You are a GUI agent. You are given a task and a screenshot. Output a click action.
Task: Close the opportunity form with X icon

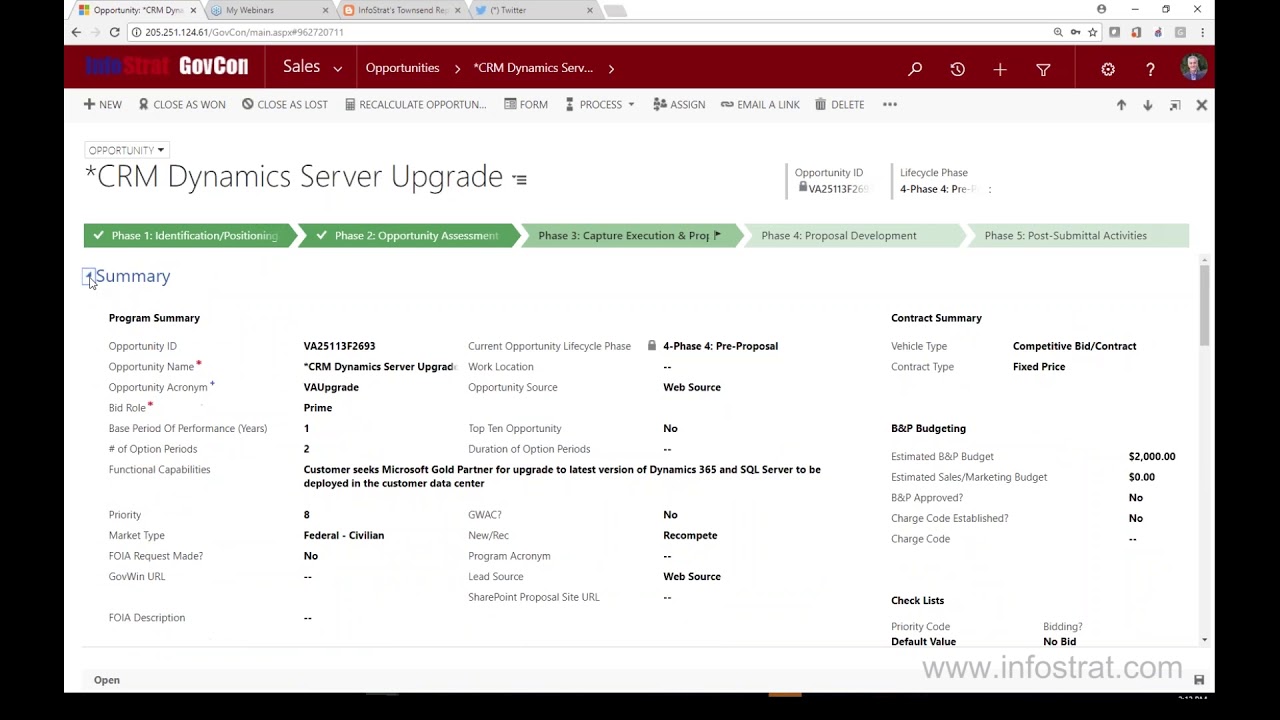click(1202, 105)
